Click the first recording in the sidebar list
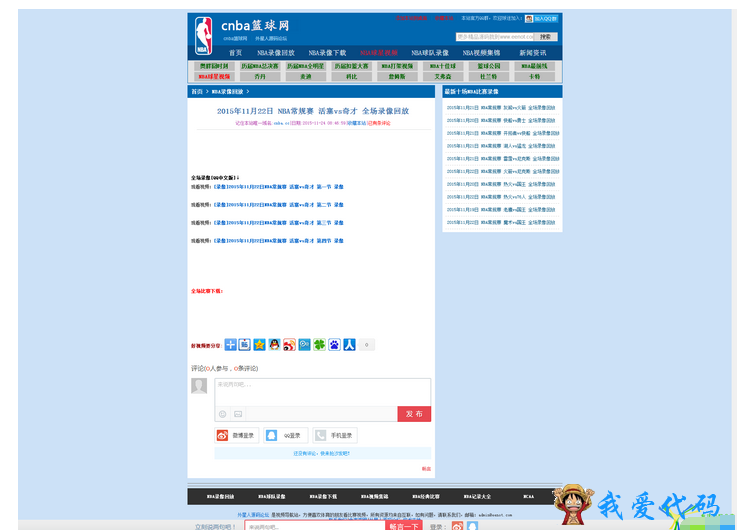The image size is (737, 530). (501, 108)
